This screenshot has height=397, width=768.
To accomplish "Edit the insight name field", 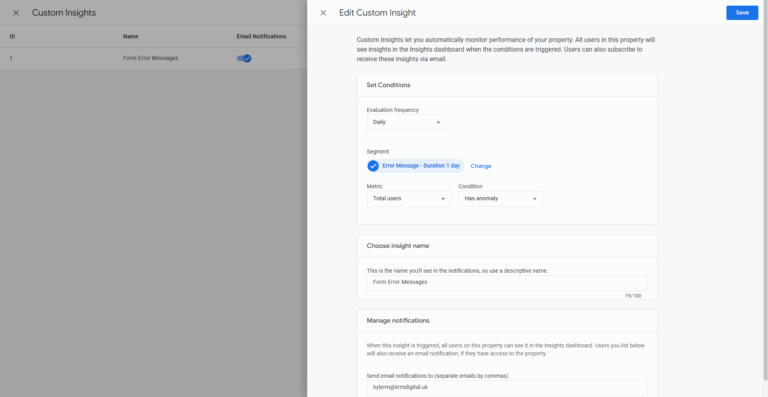I will tap(507, 282).
